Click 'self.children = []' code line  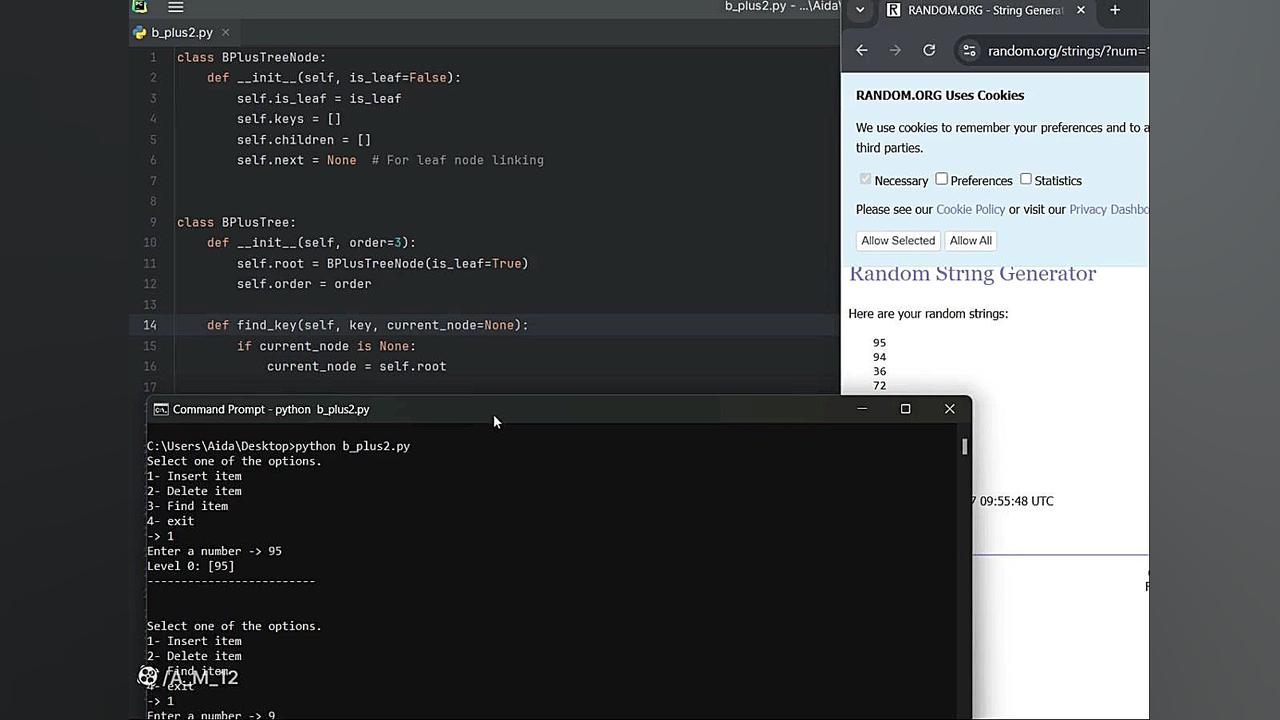(x=304, y=140)
